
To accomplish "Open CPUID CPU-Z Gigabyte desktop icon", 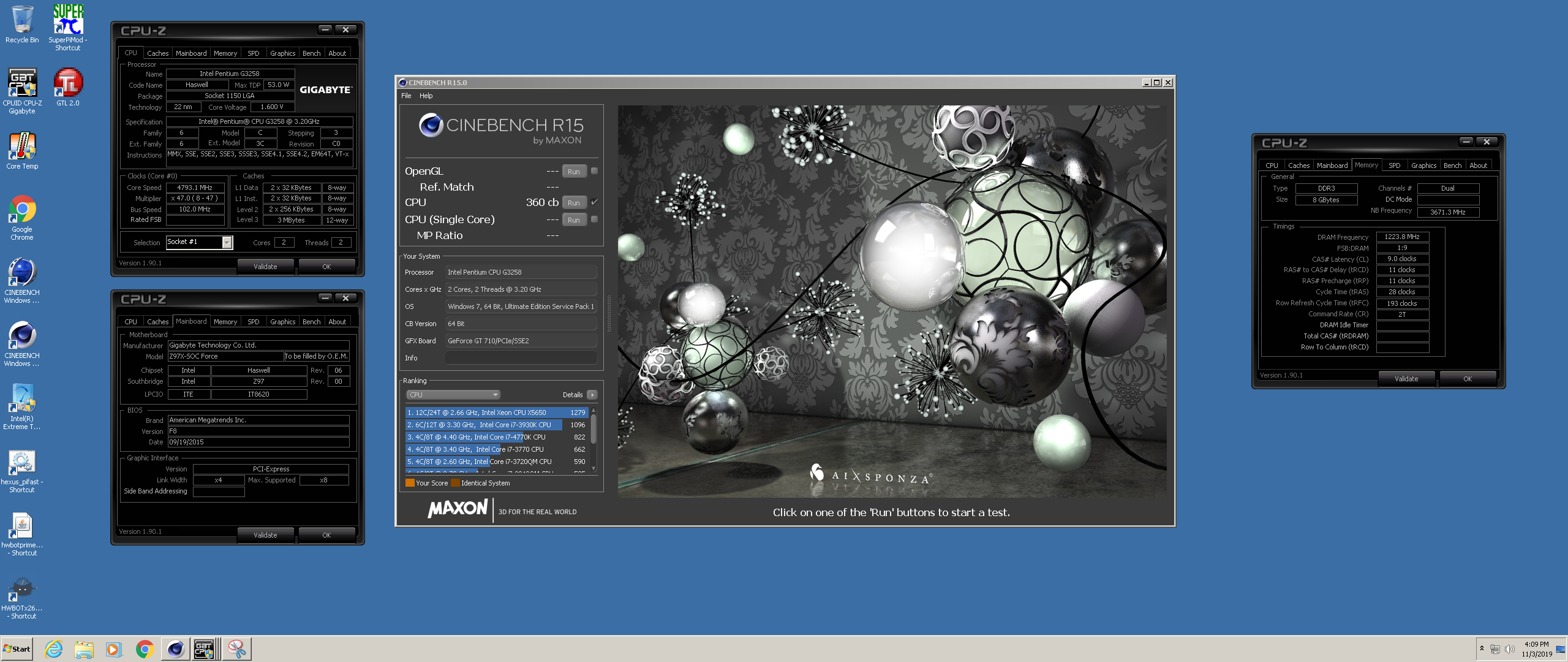I will (x=22, y=91).
